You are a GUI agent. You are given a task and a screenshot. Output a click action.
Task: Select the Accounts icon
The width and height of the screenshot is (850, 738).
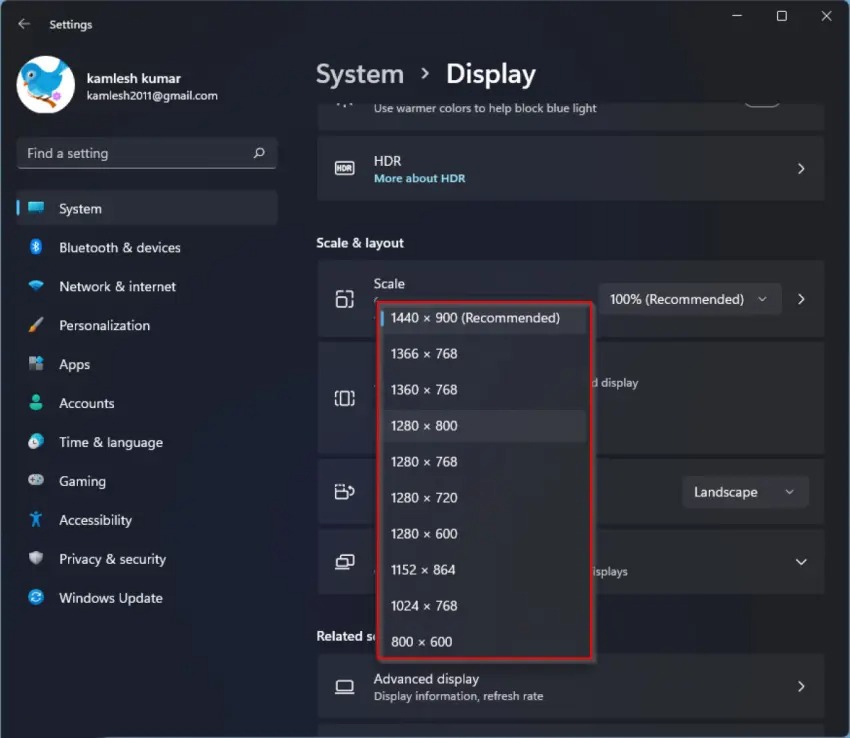click(36, 403)
